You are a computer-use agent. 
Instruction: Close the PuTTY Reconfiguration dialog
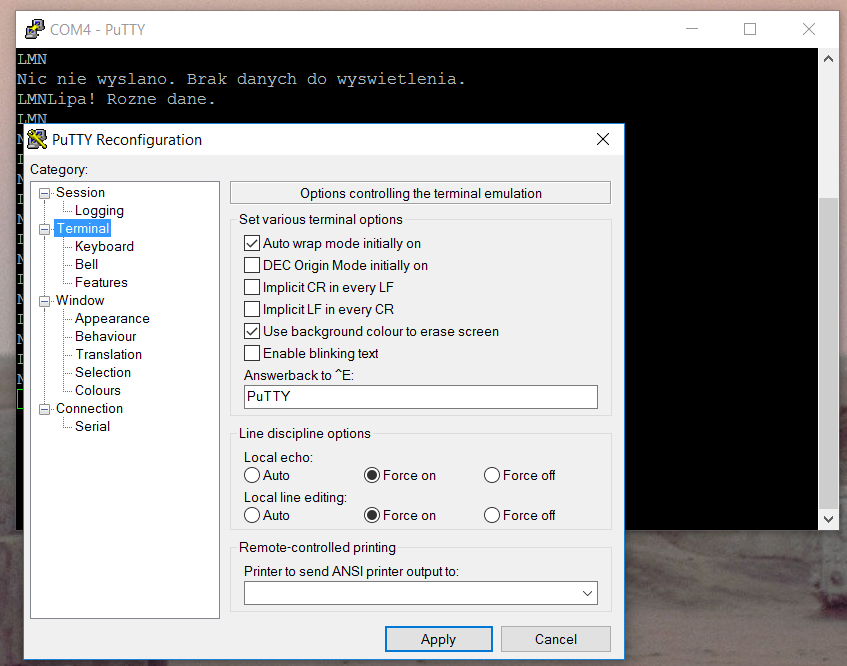603,139
